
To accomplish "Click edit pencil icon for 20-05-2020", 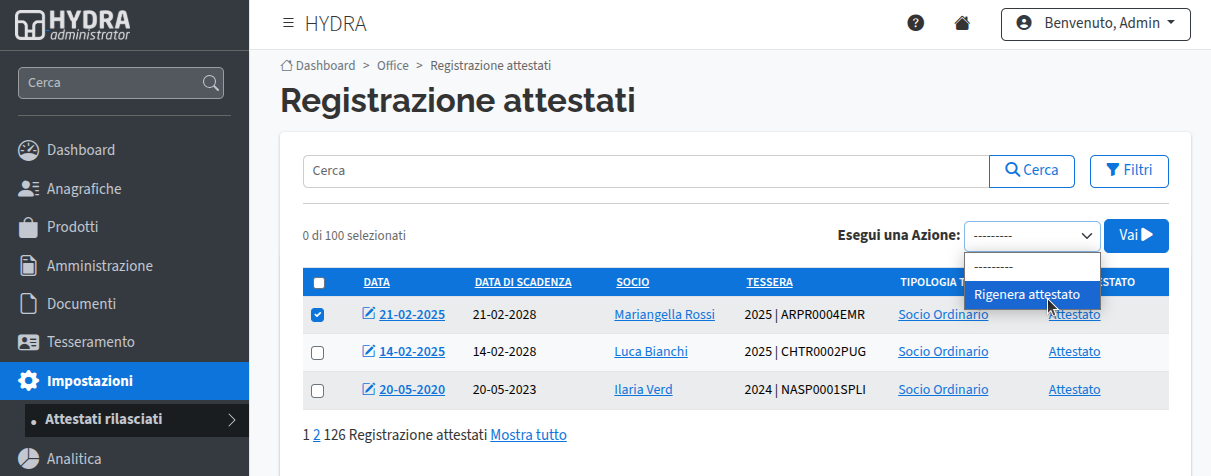I will pos(369,389).
